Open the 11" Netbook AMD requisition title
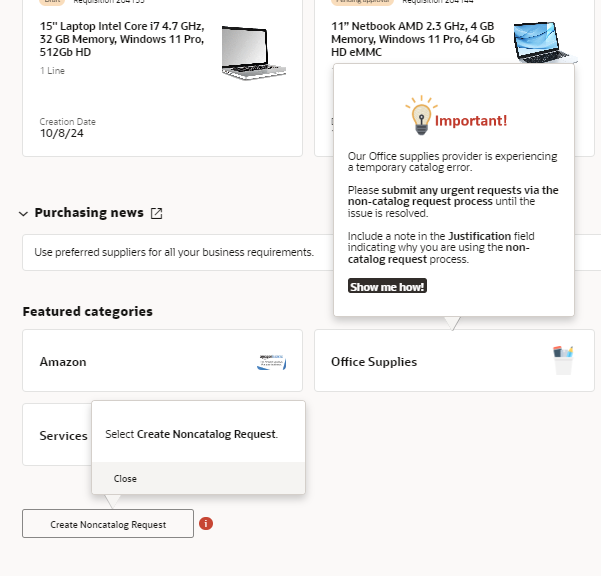Screen dimensions: 601x576 pyautogui.click(x=415, y=38)
